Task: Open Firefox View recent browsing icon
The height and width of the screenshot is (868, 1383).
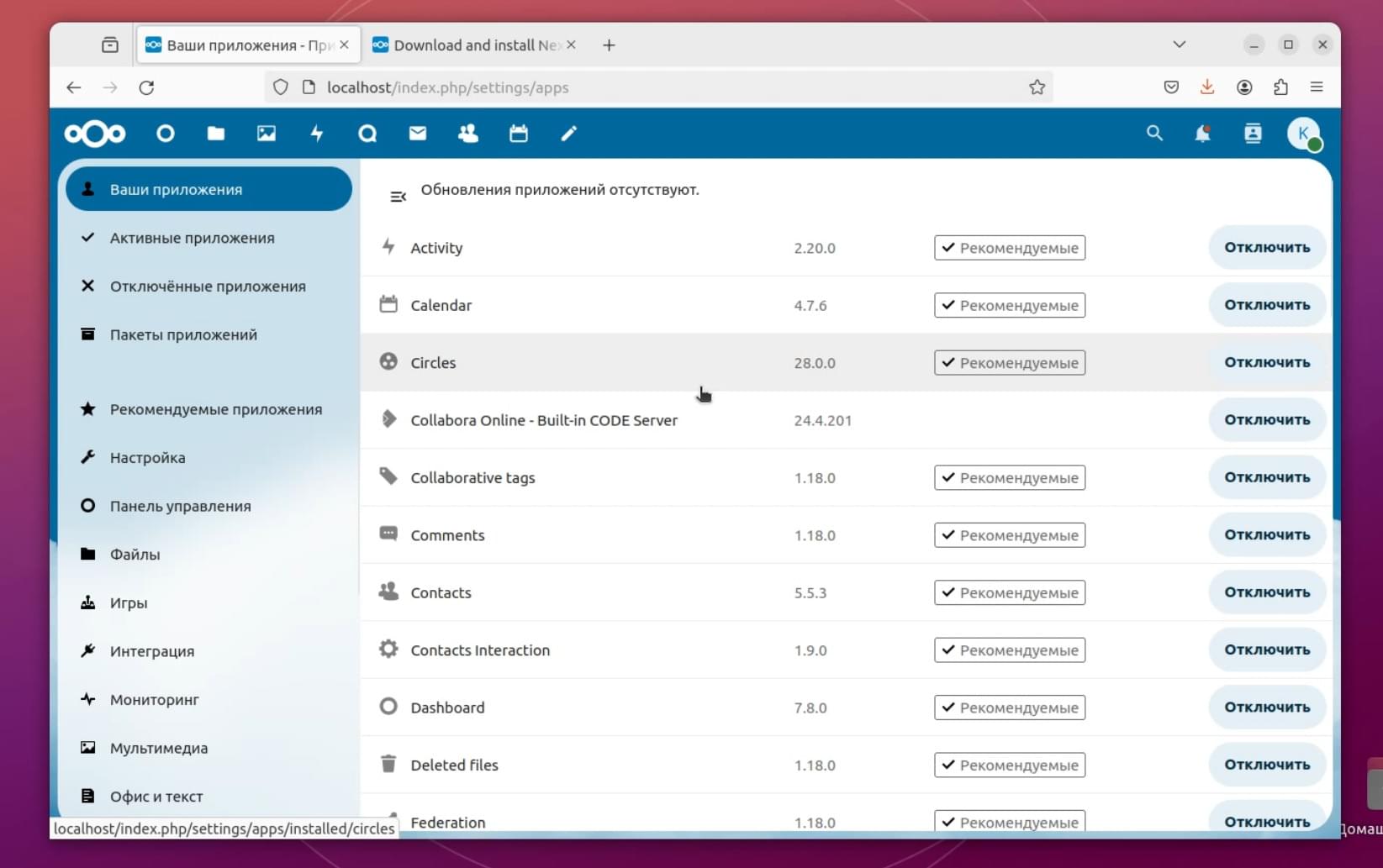Action: point(110,45)
